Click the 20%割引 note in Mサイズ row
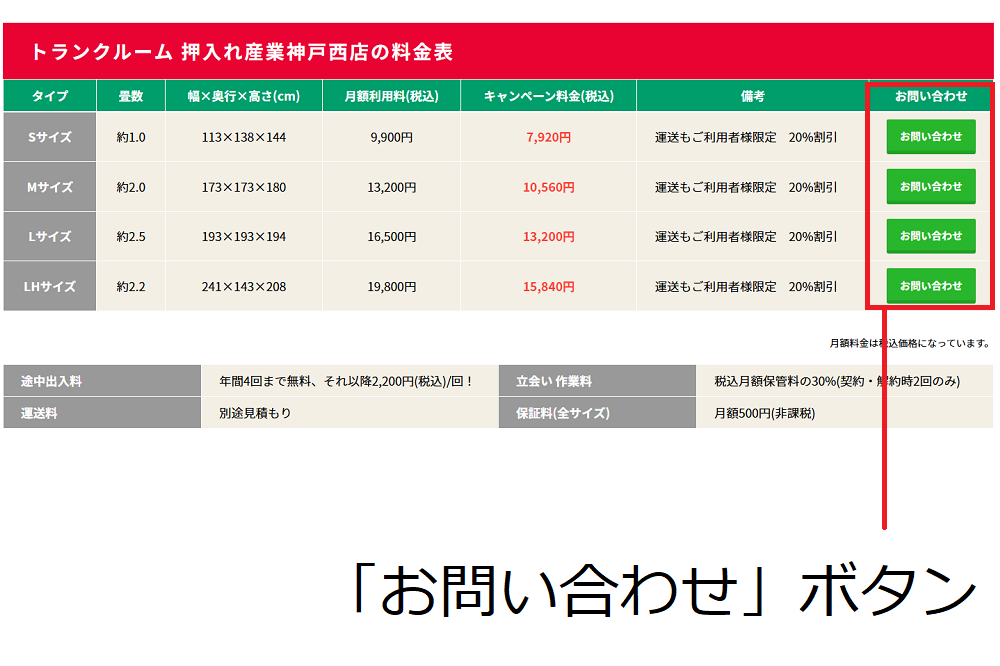The image size is (1000, 666). coord(812,188)
